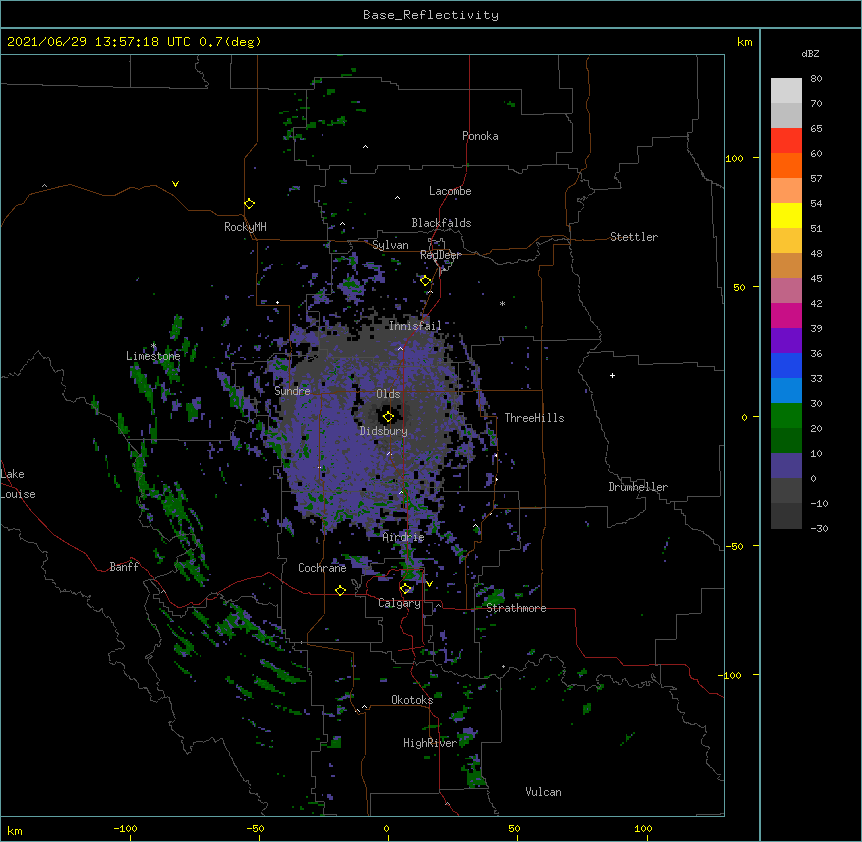Click the Airdrie label
Image resolution: width=862 pixels, height=842 pixels.
[x=403, y=537]
